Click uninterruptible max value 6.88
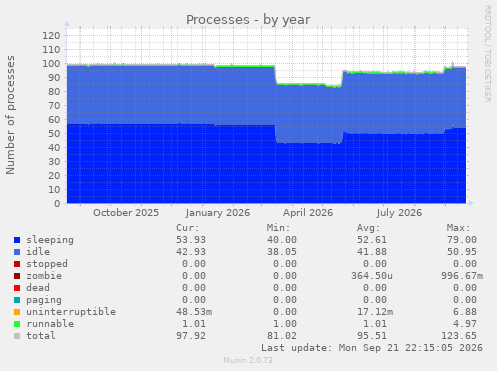497x371 pixels. click(465, 312)
